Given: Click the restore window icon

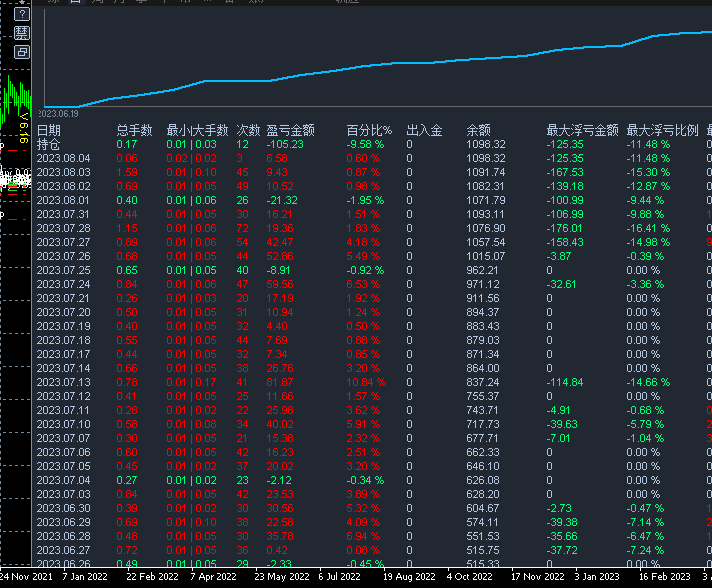Looking at the screenshot, I should (22, 52).
